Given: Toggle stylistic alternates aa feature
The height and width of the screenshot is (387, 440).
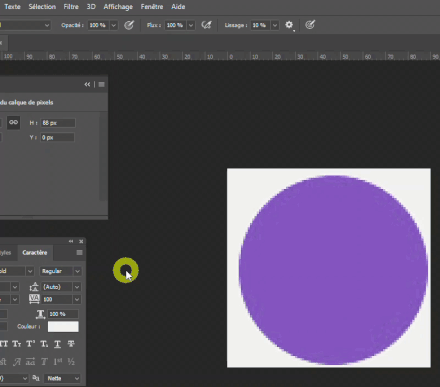Looking at the screenshot, I should pyautogui.click(x=30, y=362).
